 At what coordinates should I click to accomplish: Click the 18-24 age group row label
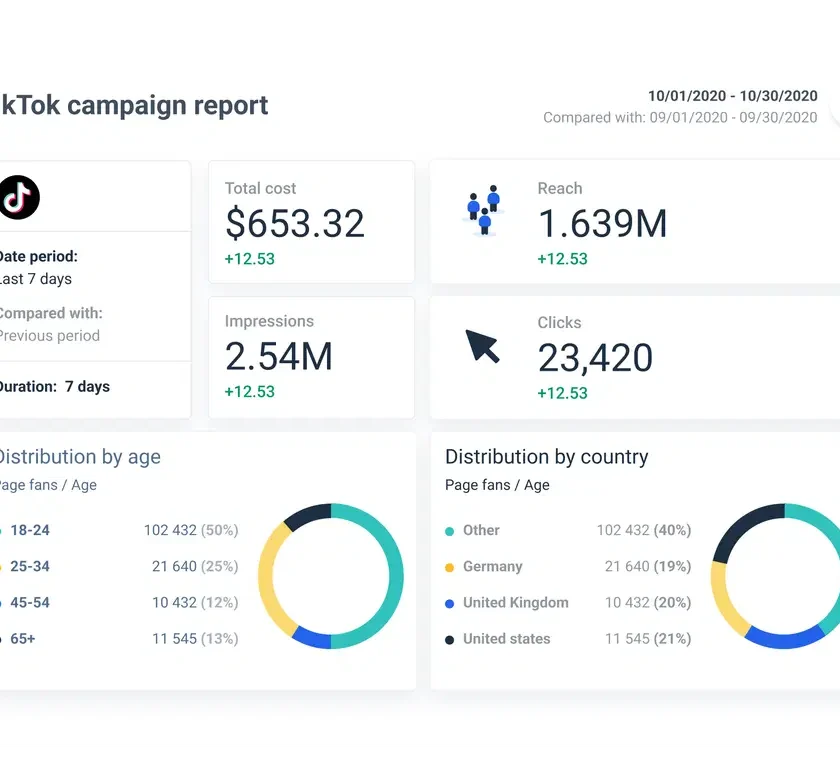30,530
